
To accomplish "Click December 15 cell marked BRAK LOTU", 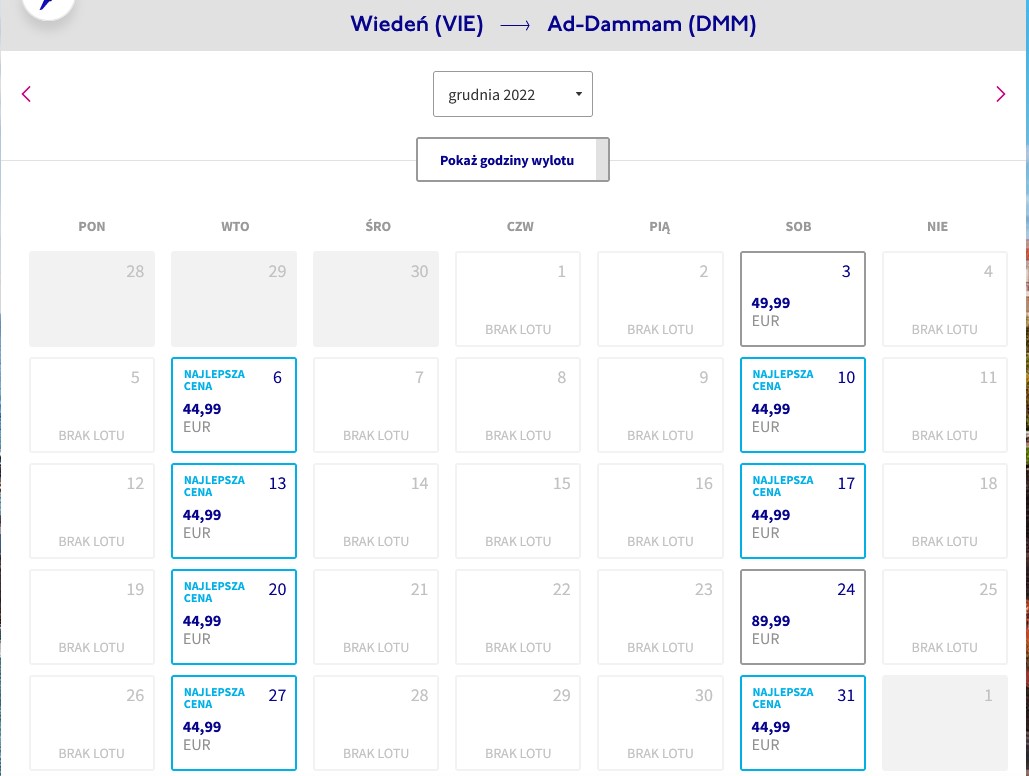I will coord(518,511).
